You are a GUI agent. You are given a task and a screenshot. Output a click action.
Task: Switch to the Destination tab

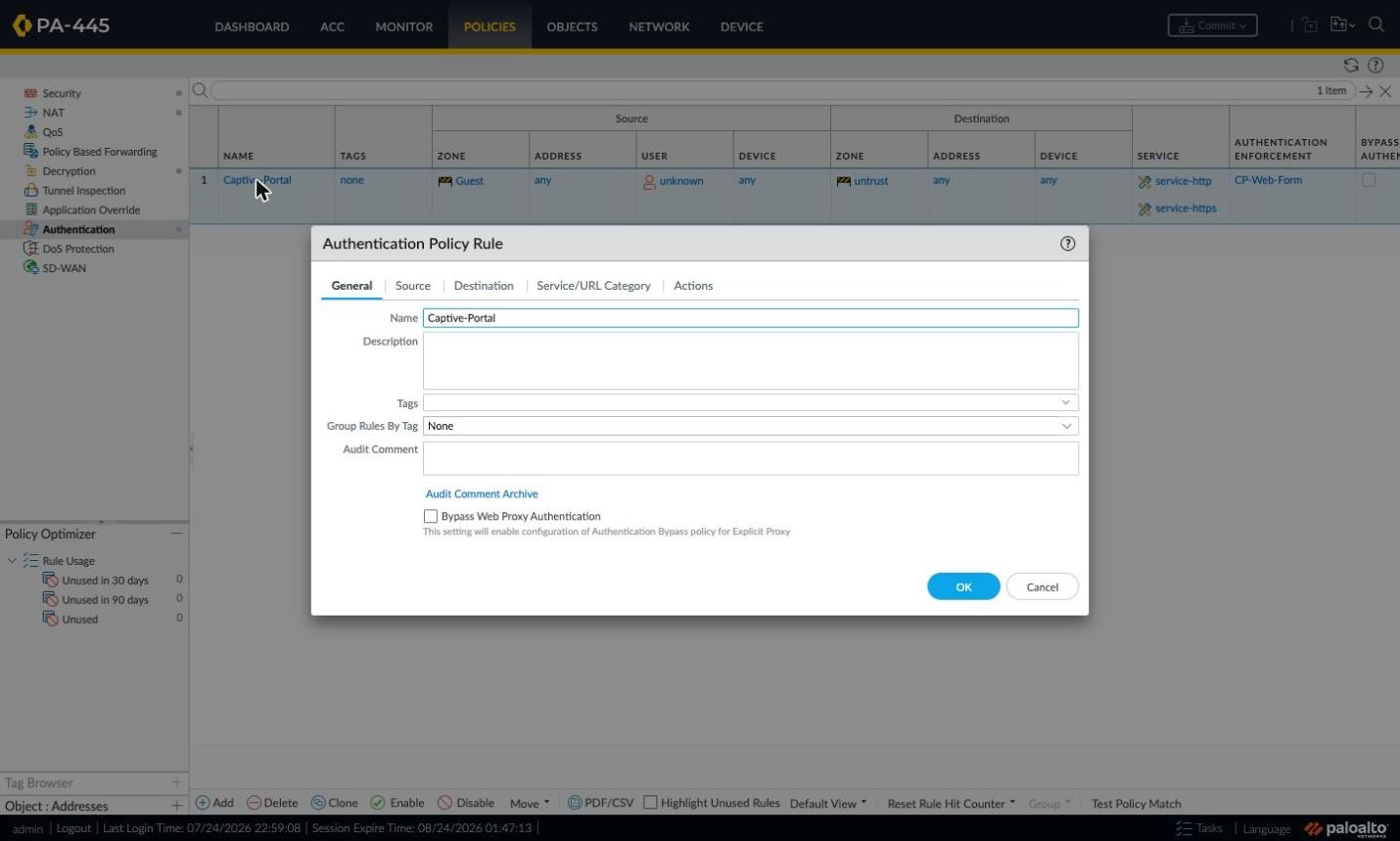484,286
